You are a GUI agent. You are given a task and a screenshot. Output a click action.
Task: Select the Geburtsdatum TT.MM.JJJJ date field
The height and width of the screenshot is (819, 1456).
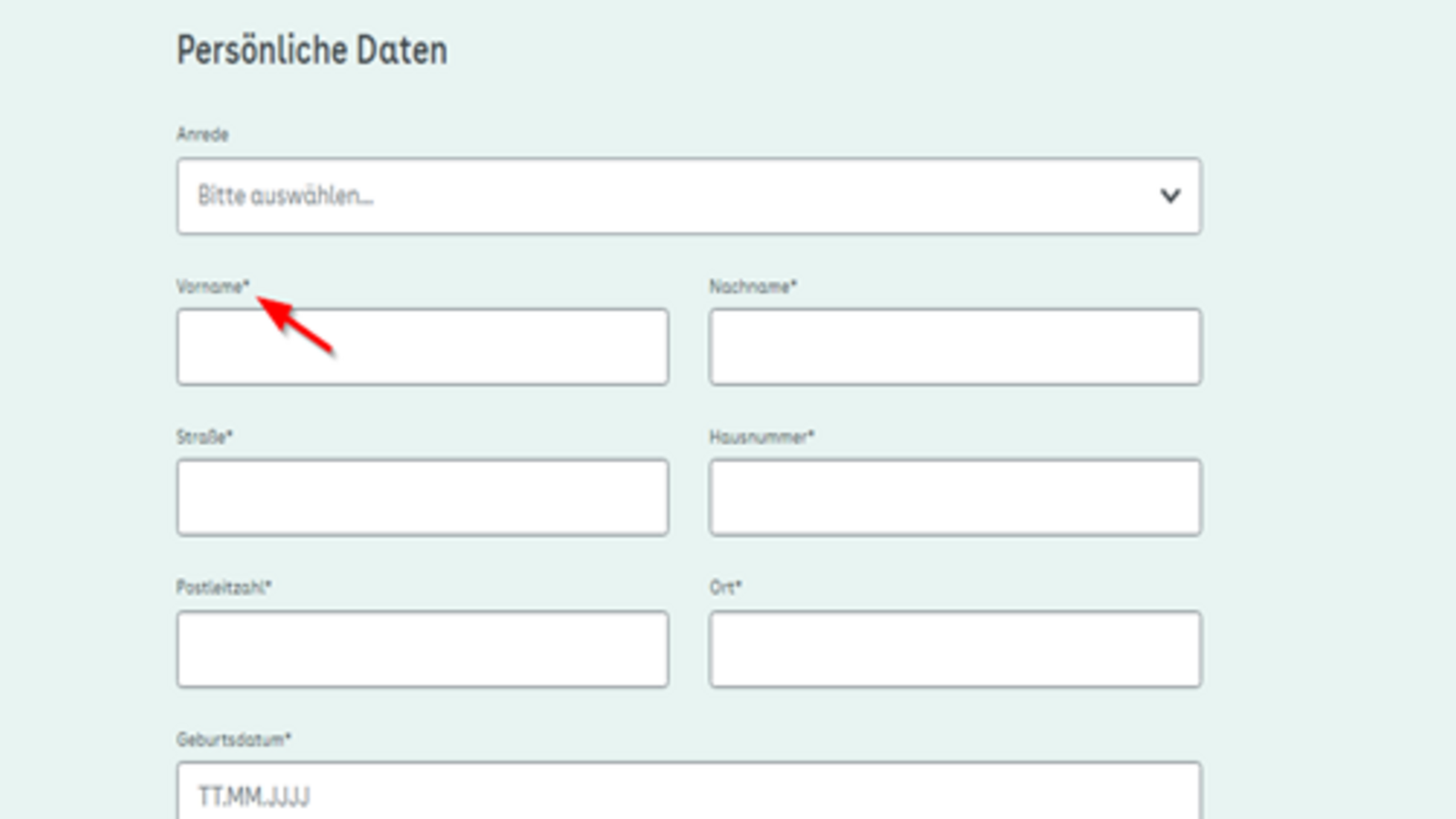click(688, 794)
